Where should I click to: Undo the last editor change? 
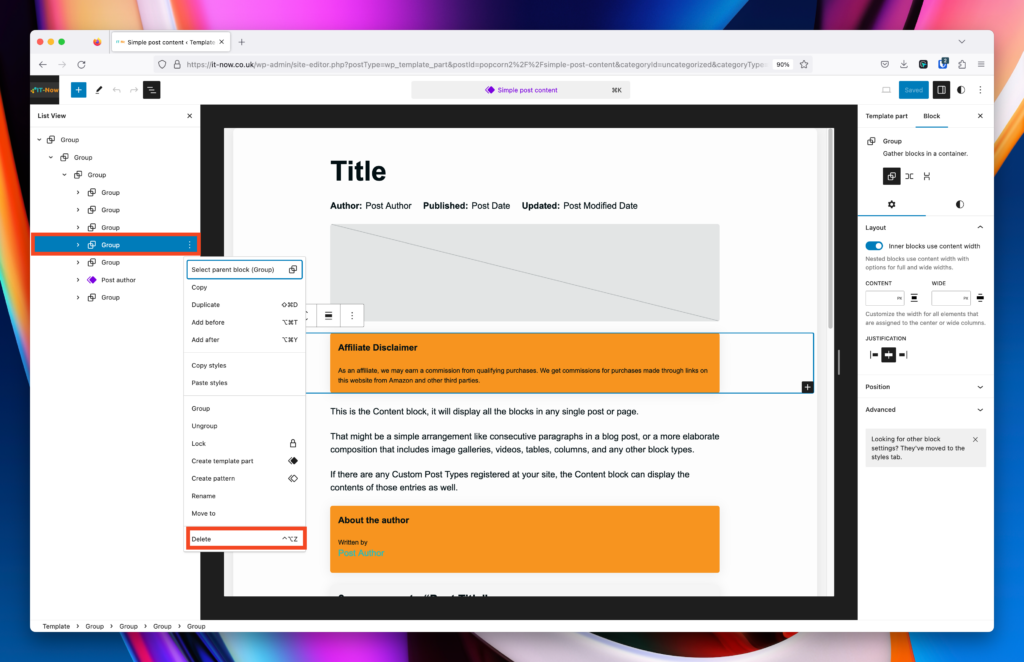[x=116, y=90]
